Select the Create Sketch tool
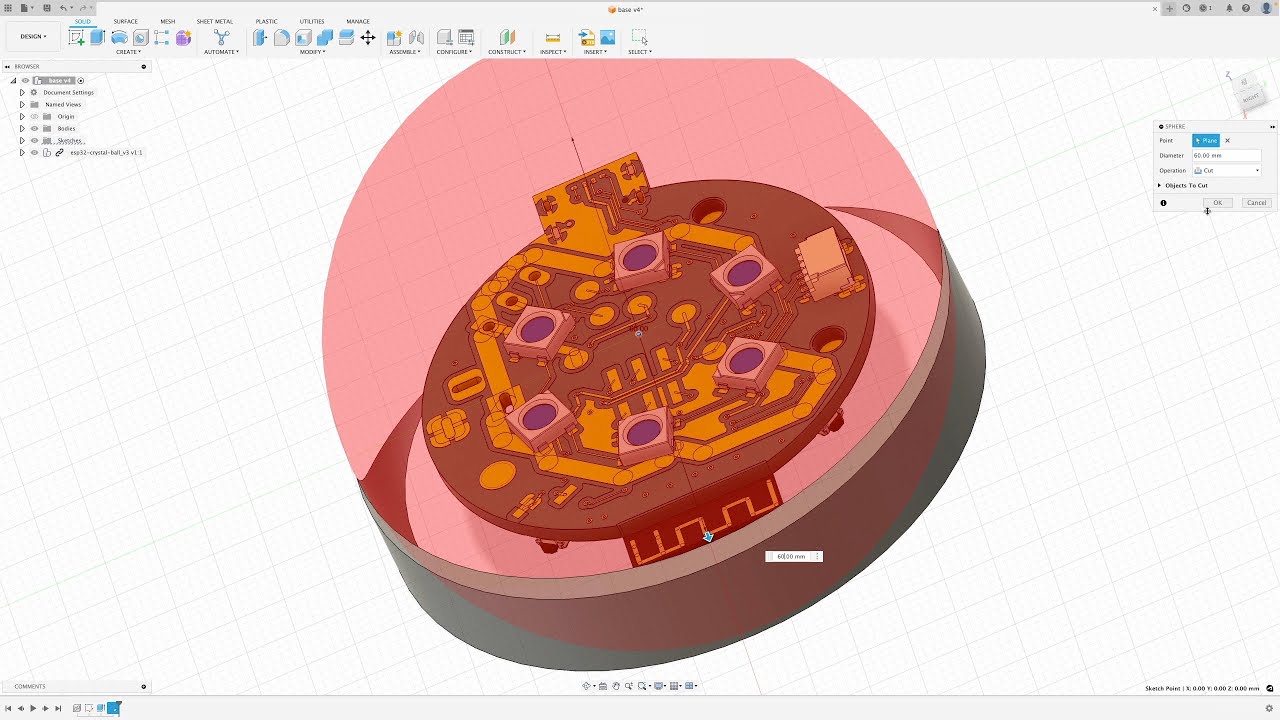Screen dimensions: 1280x720 [x=76, y=37]
